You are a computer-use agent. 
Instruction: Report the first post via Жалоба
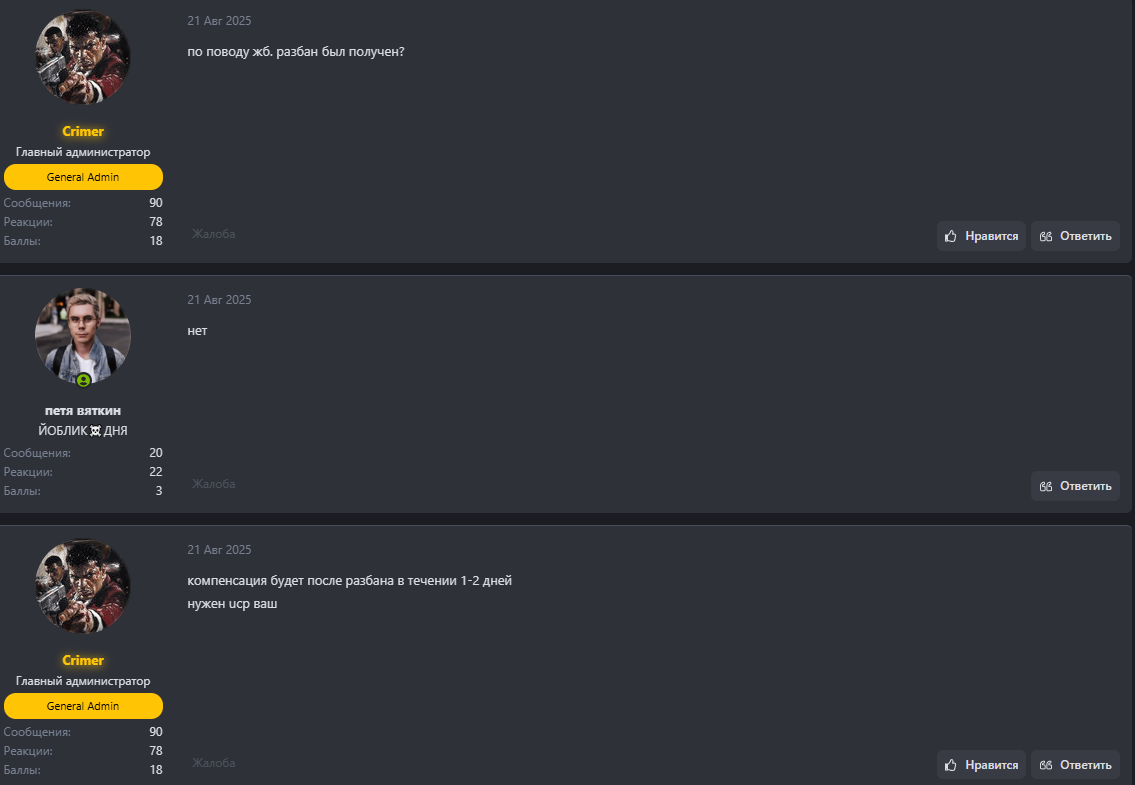[x=214, y=234]
